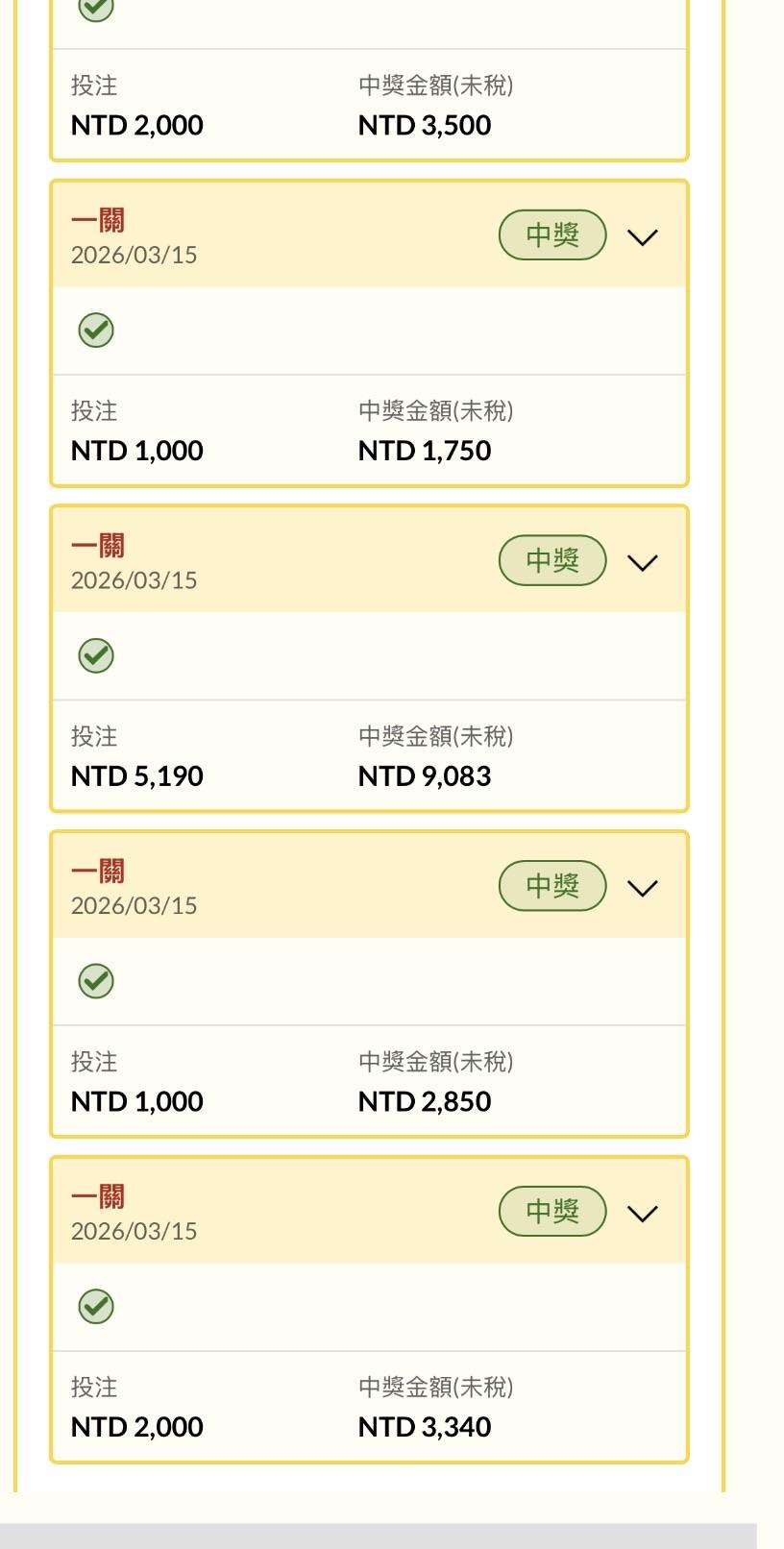This screenshot has width=784, height=1549.
Task: Click the check icon above NTD 3,500 winnings
Action: point(96,8)
